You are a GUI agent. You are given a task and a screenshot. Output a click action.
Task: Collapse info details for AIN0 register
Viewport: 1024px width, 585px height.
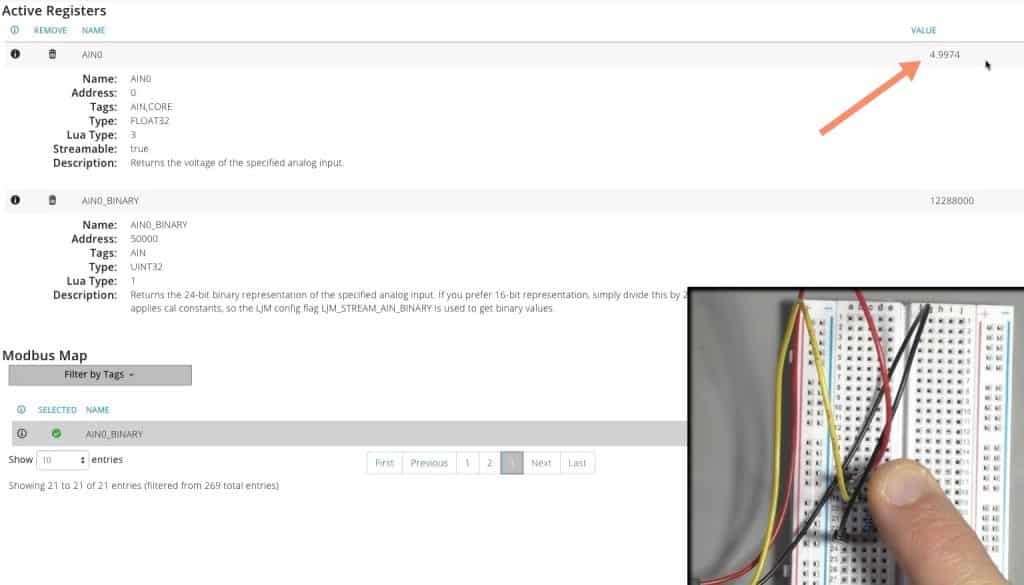(x=15, y=54)
